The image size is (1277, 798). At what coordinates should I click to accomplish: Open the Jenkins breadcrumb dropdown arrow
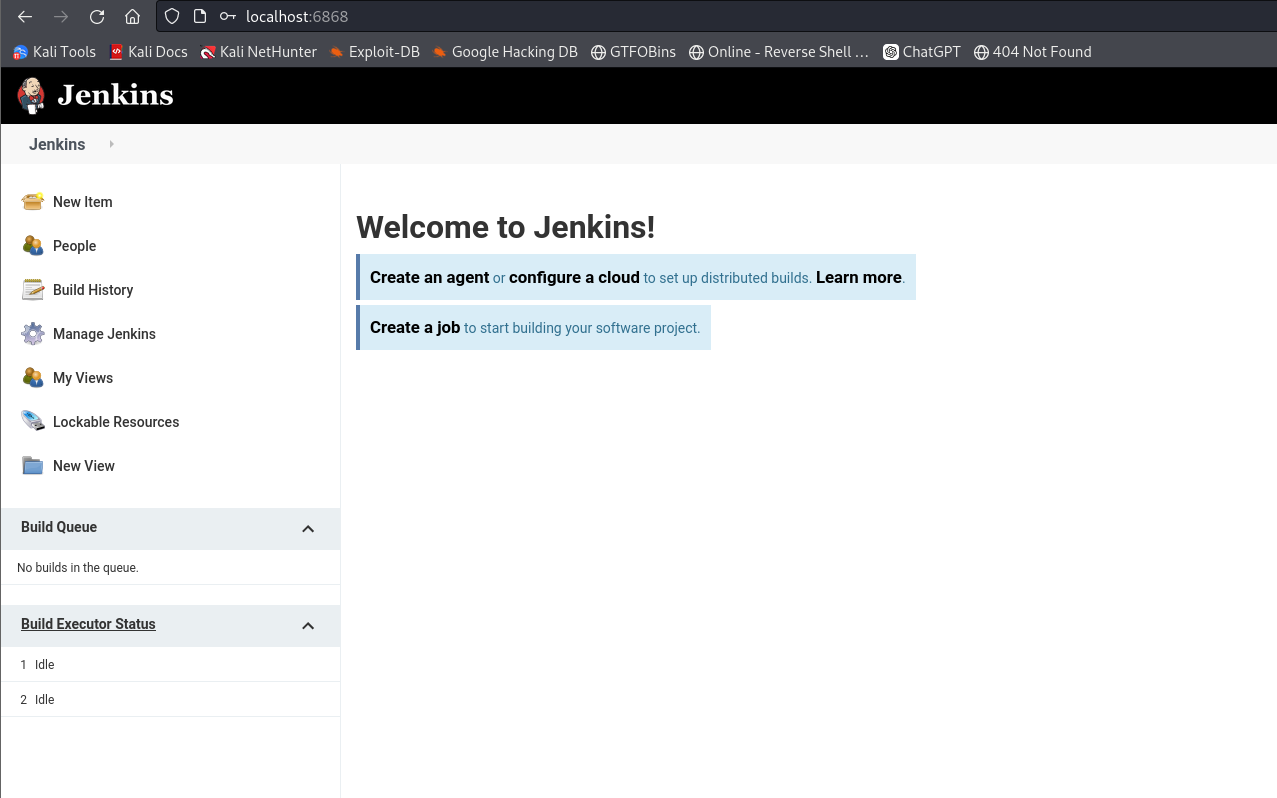click(111, 144)
